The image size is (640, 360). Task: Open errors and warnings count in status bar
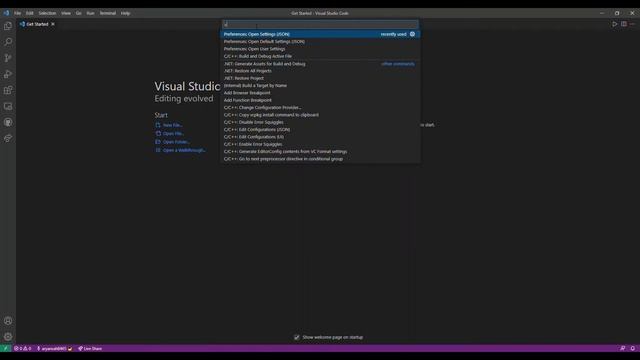(x=22, y=349)
